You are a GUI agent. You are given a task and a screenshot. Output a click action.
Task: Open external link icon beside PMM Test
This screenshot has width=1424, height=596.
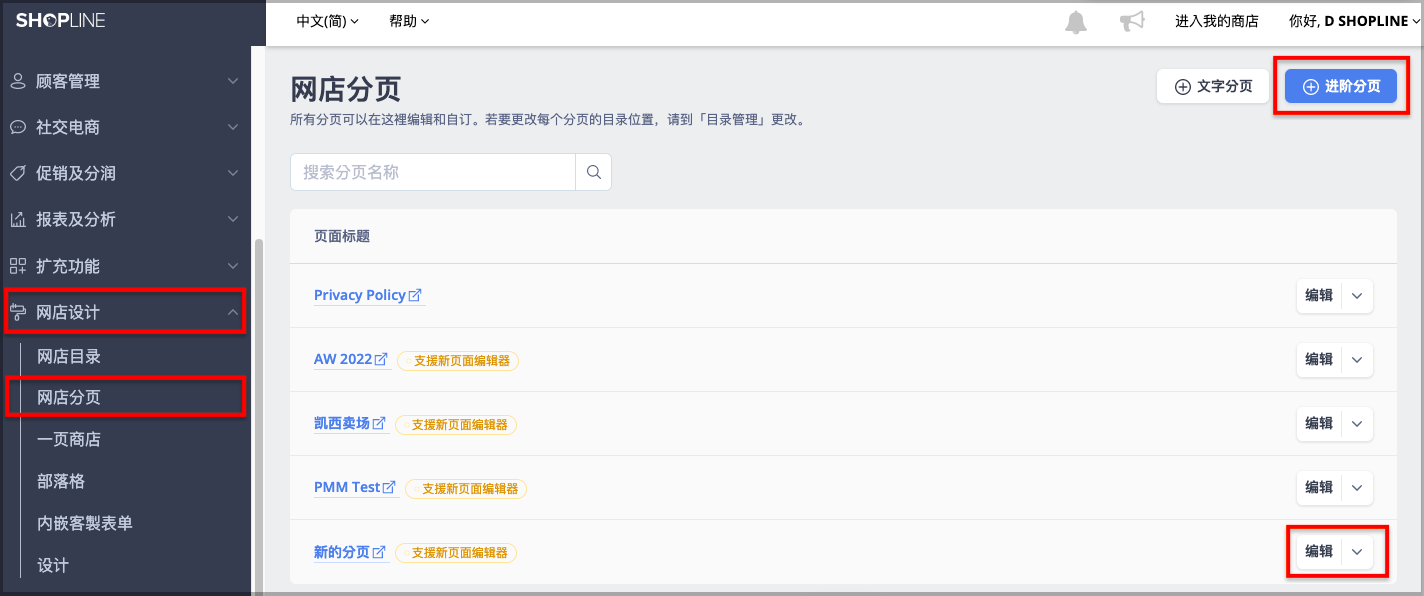(389, 487)
